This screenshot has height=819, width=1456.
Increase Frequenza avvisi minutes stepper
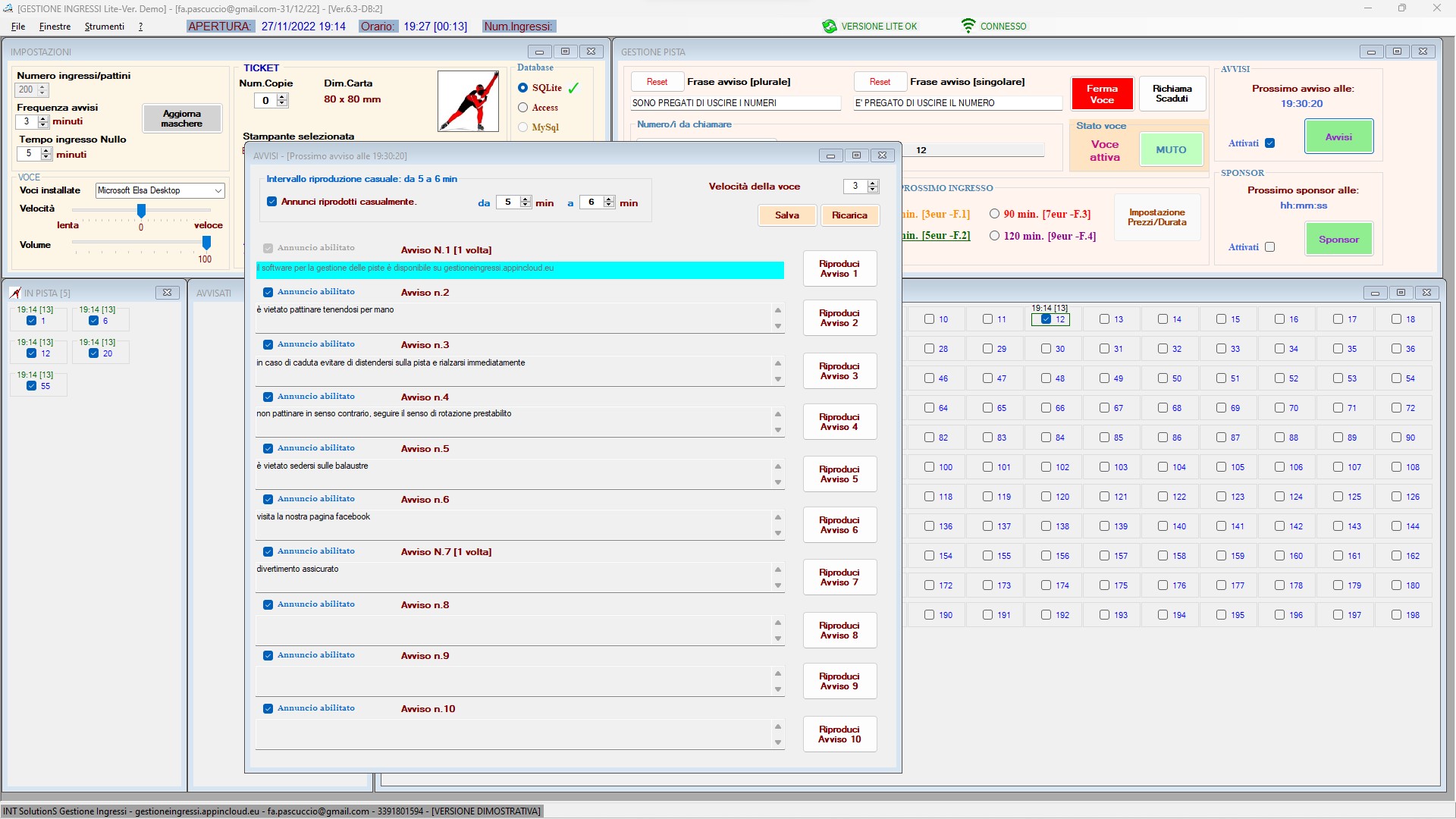(43, 118)
